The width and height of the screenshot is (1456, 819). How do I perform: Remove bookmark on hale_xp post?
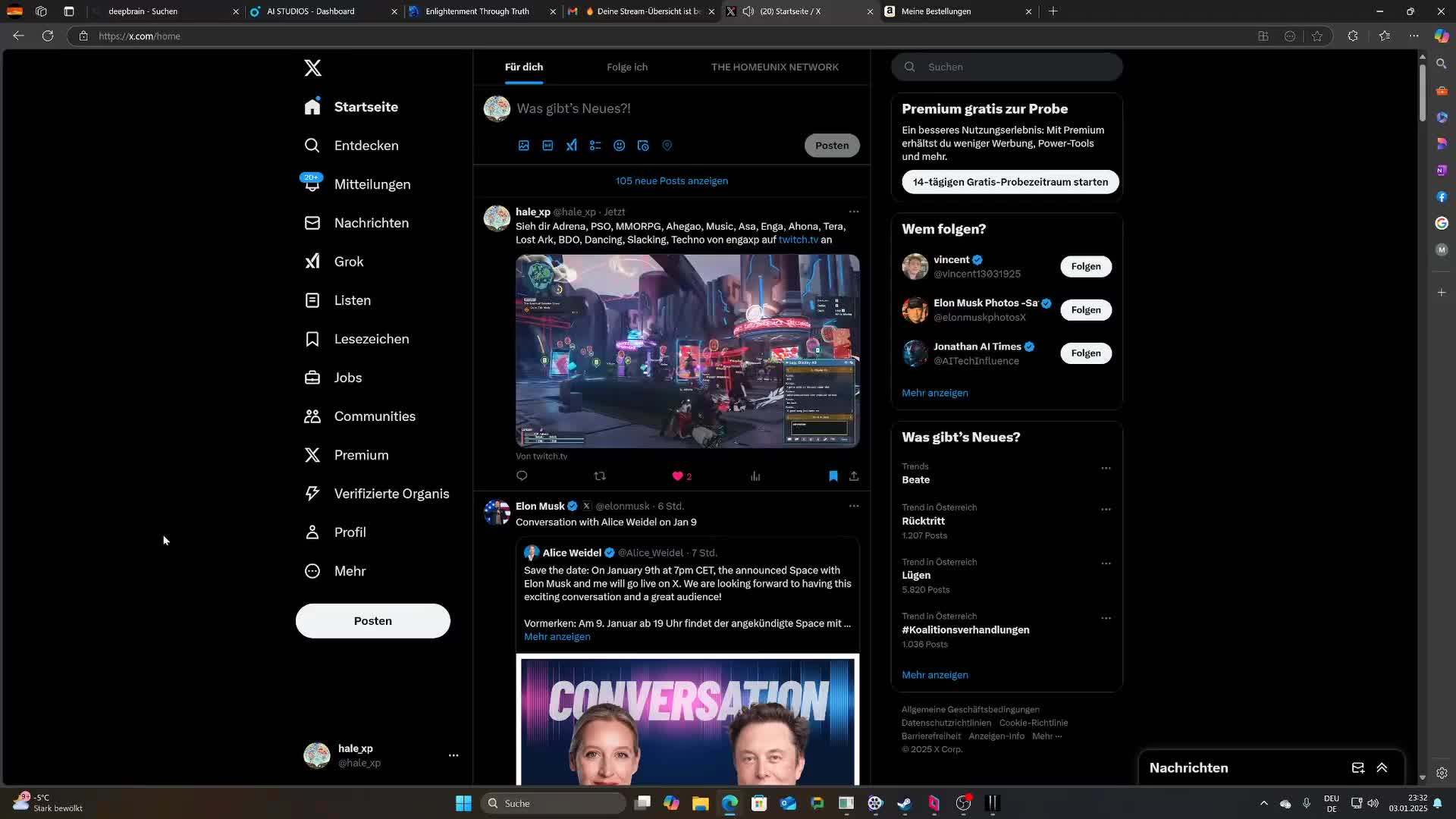pyautogui.click(x=833, y=476)
